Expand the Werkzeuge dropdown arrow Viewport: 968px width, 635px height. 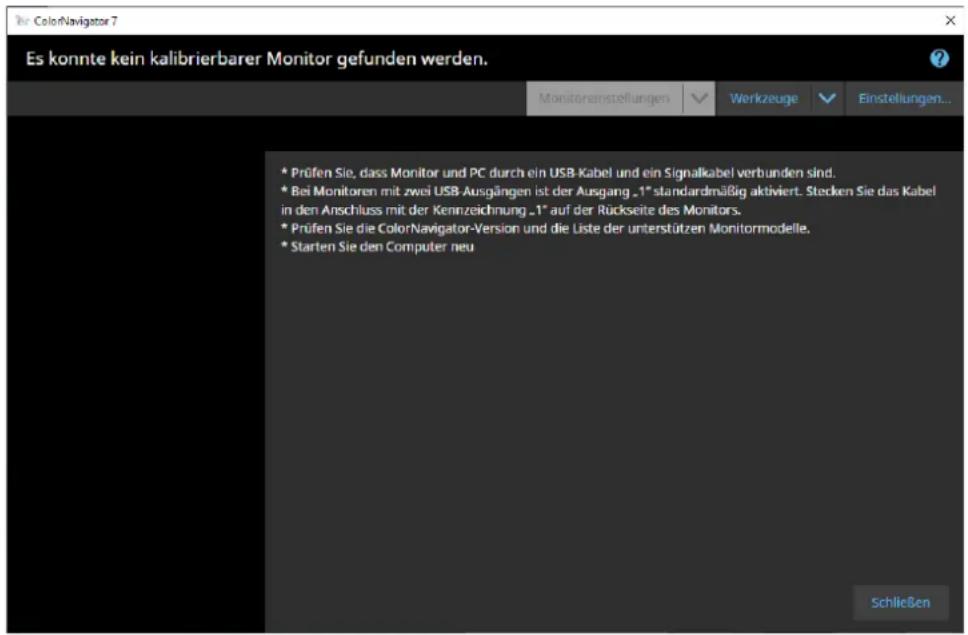click(x=827, y=99)
